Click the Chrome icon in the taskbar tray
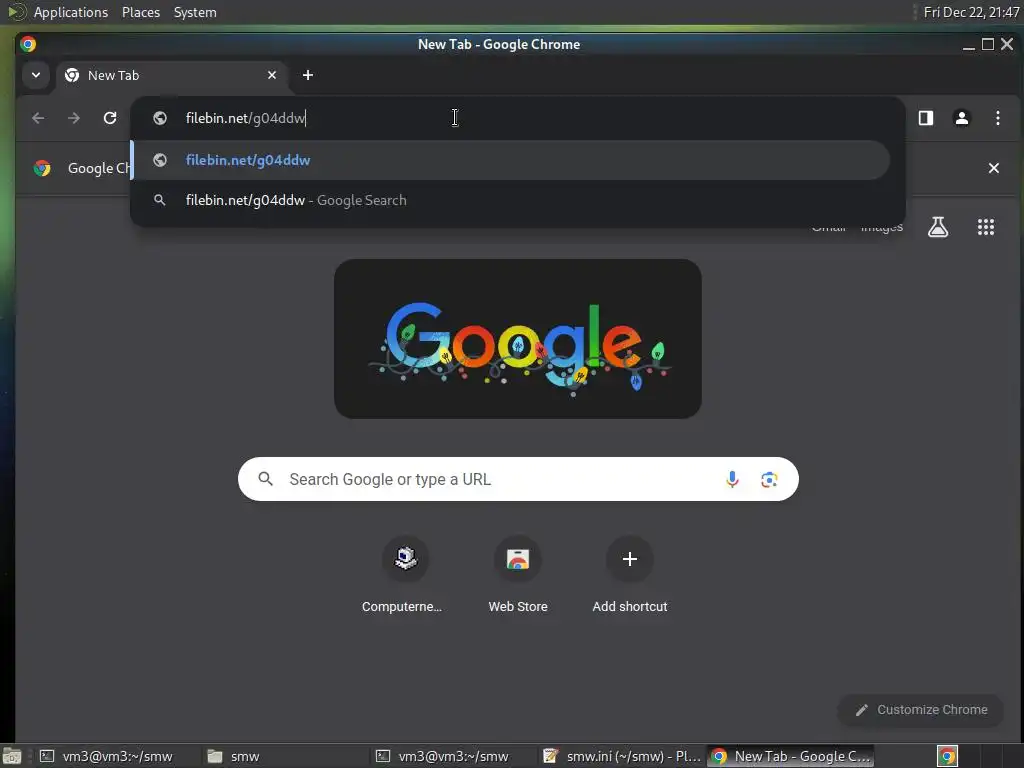The image size is (1024, 768). 947,756
